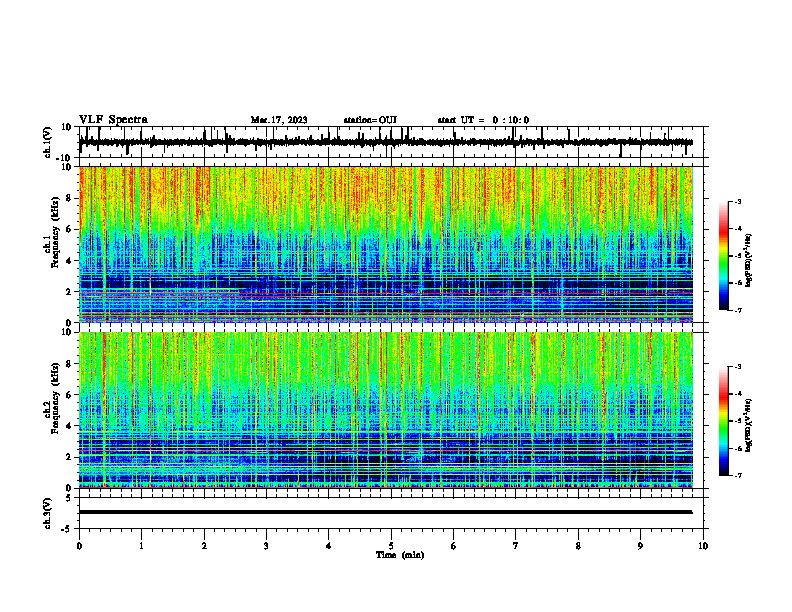Image resolution: width=792 pixels, height=612 pixels.
Task: Click time axis tick label "7"
Action: (x=516, y=546)
